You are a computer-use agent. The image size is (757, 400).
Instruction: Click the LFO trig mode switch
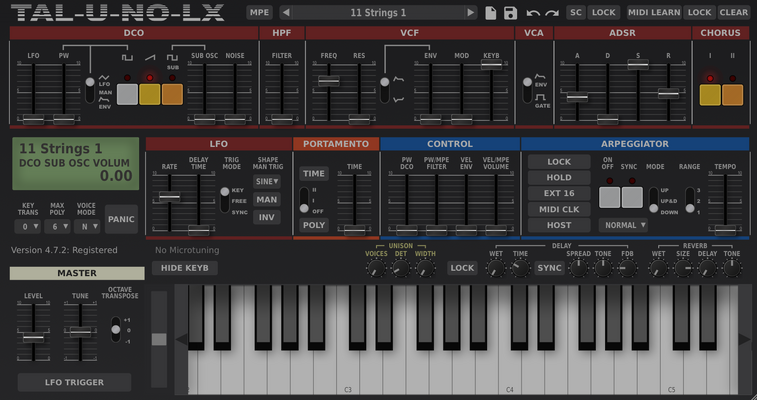click(224, 200)
